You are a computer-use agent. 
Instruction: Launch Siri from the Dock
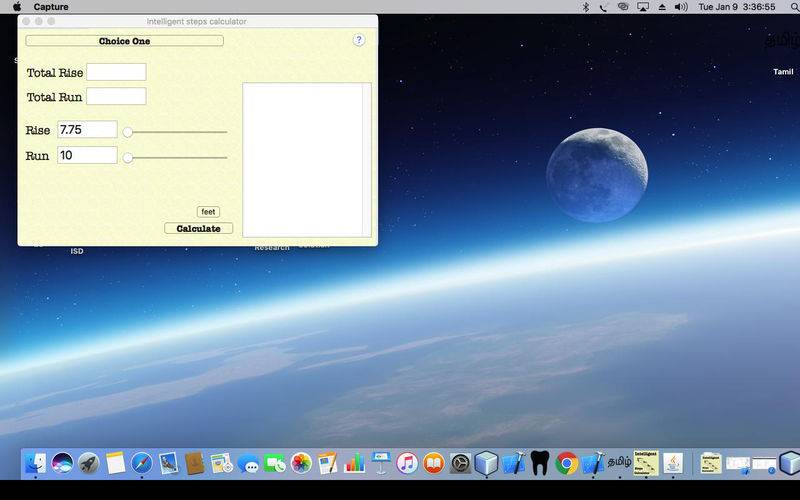62,463
